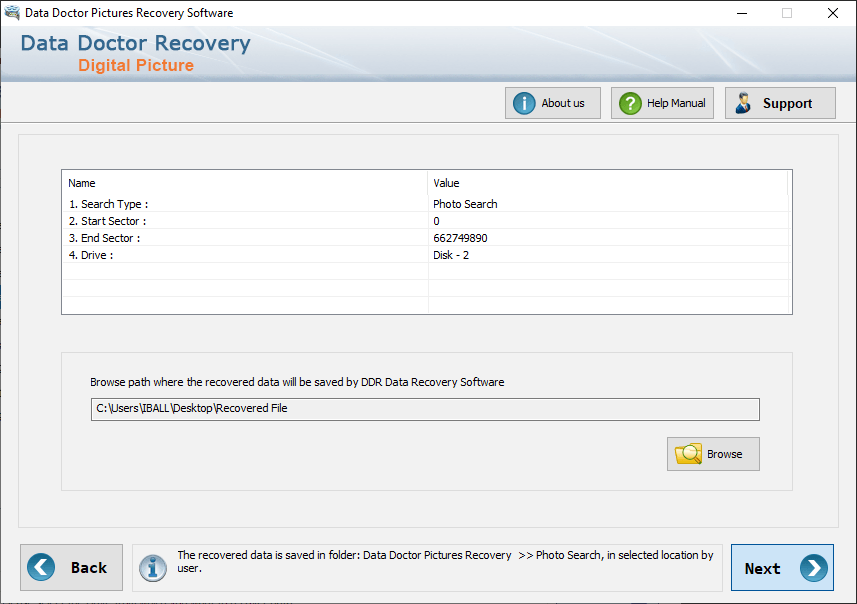The image size is (857, 604).
Task: Click the blue info icon on About us
Action: point(524,103)
